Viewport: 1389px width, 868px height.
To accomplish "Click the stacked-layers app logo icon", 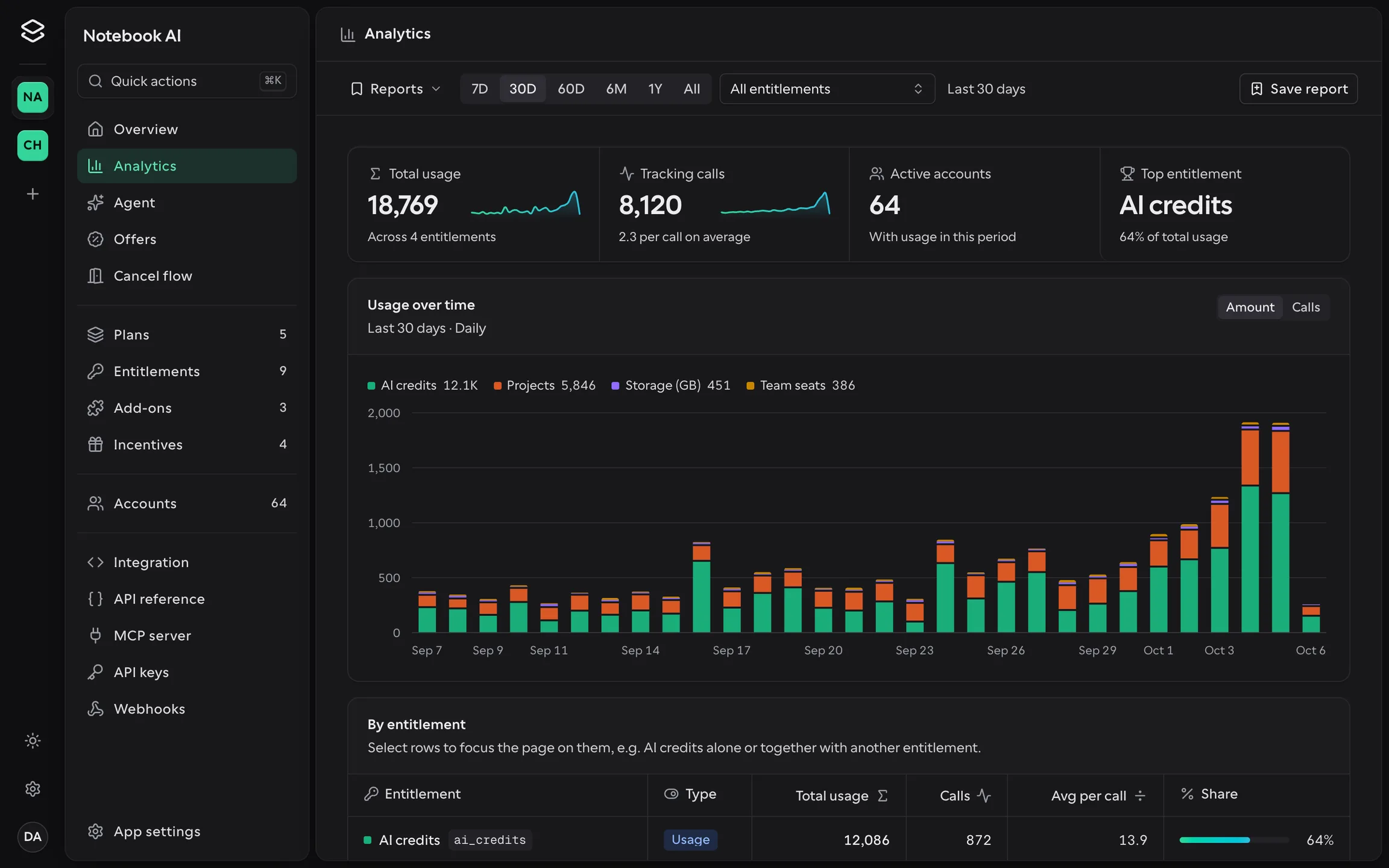I will click(x=33, y=31).
